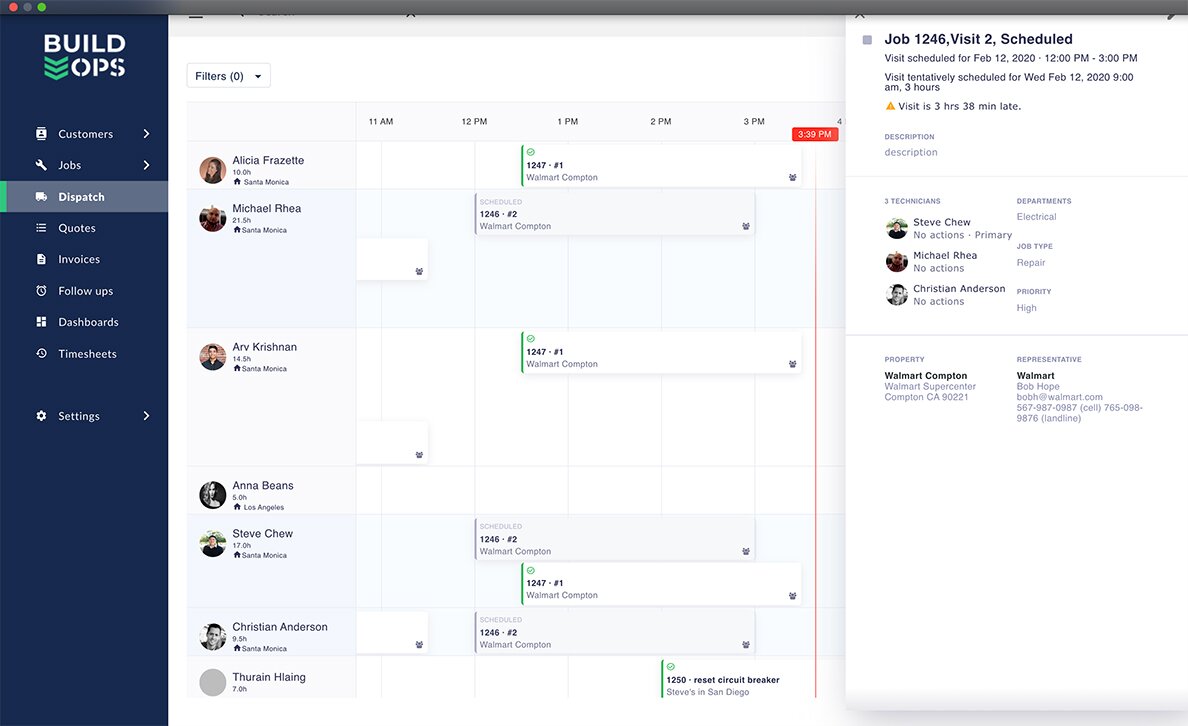Click the Follow ups clock icon
1188x726 pixels.
point(41,290)
